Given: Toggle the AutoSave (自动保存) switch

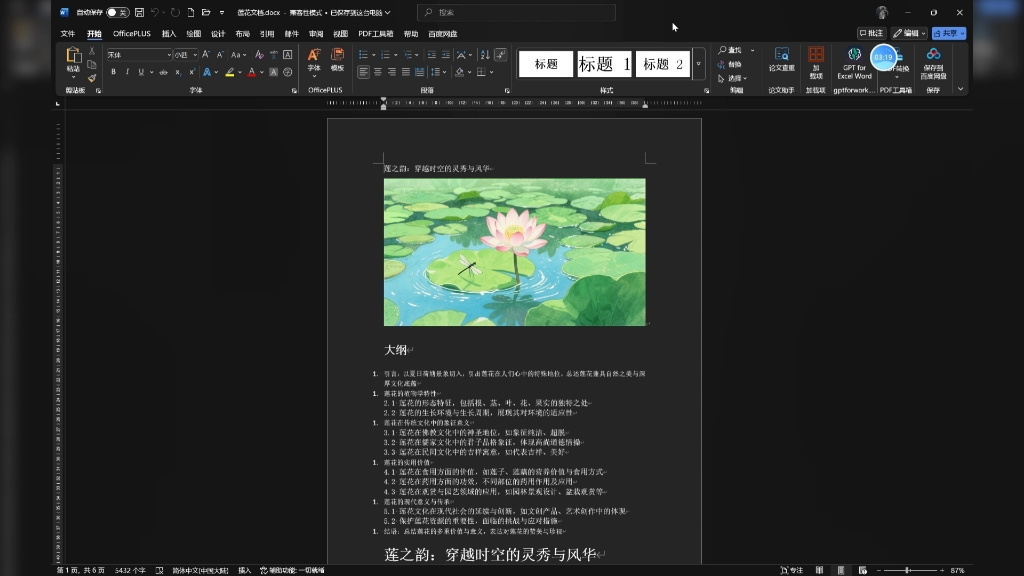Looking at the screenshot, I should (118, 12).
